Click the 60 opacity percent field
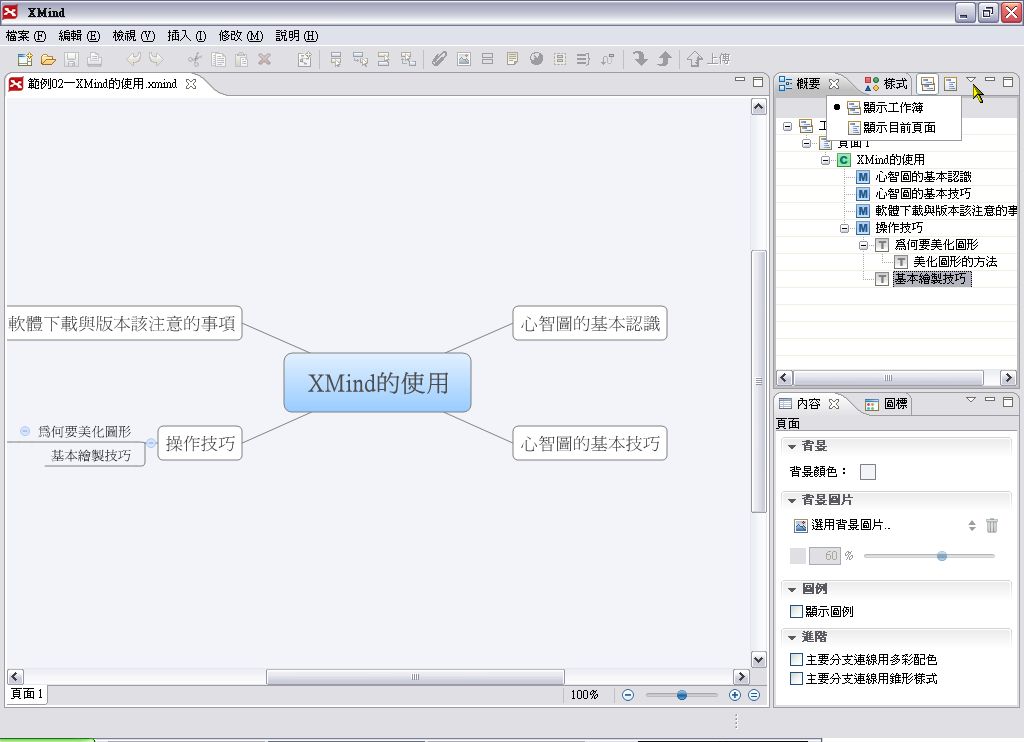The image size is (1024, 742). pyautogui.click(x=824, y=556)
